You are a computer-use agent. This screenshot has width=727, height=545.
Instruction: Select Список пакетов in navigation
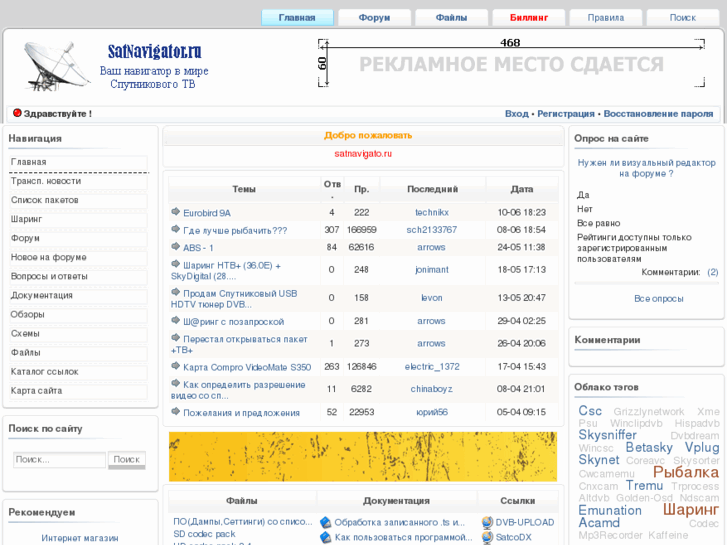[78, 200]
